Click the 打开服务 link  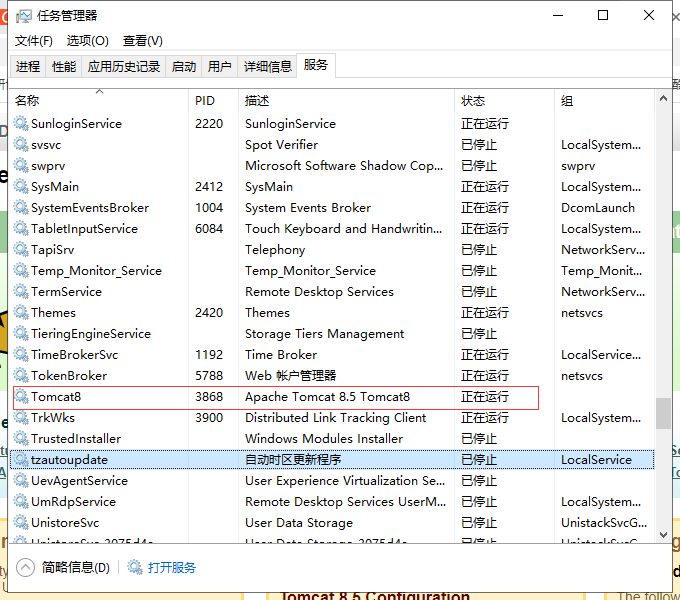[172, 567]
